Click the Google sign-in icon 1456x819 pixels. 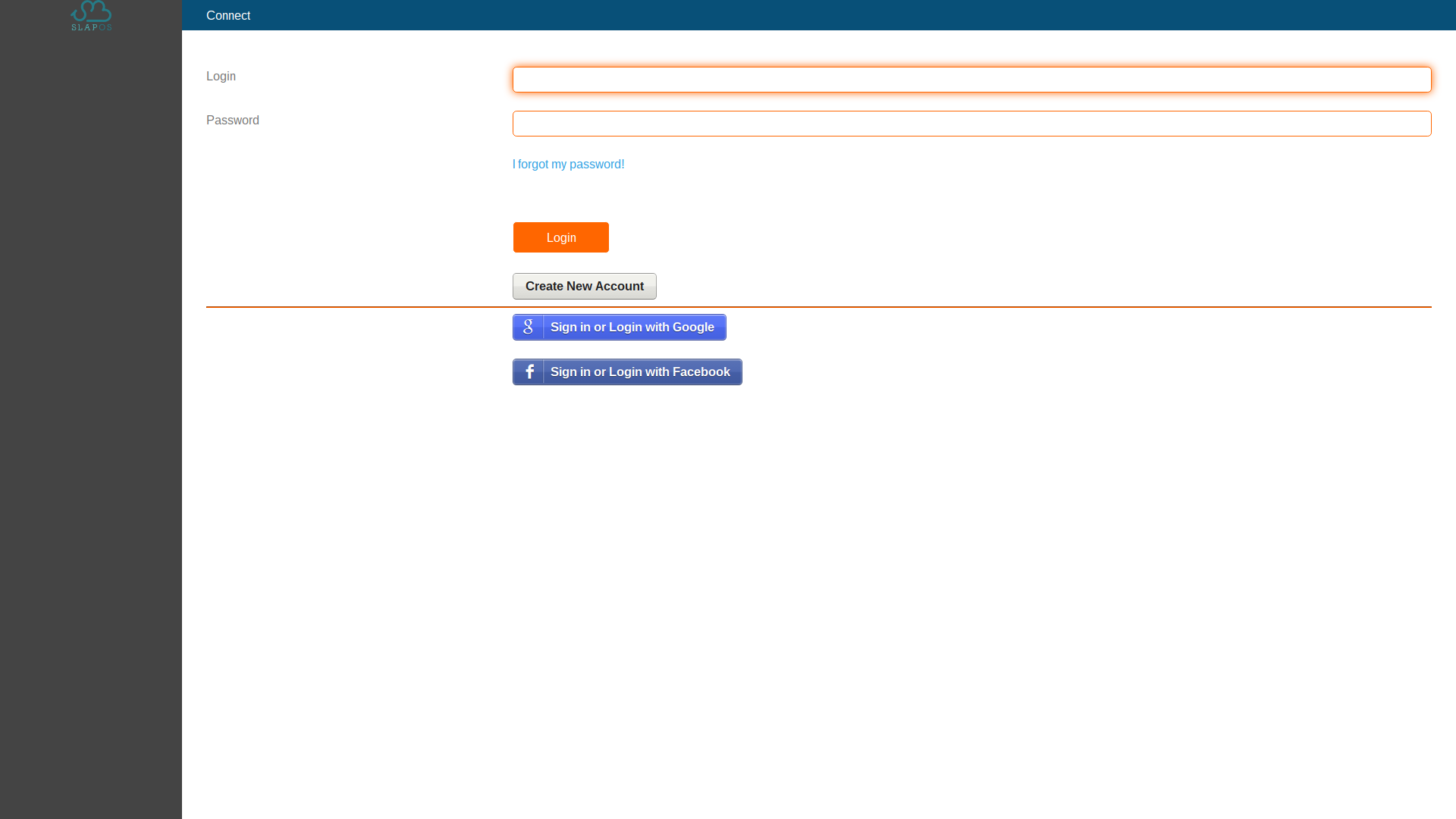tap(528, 327)
